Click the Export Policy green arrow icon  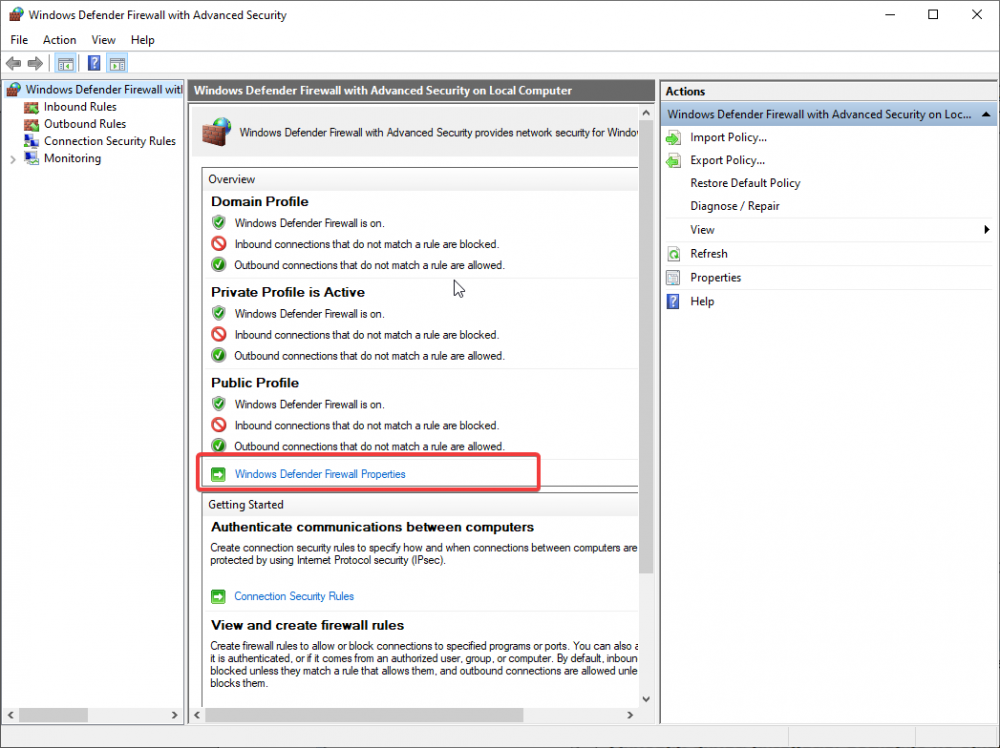coord(673,161)
